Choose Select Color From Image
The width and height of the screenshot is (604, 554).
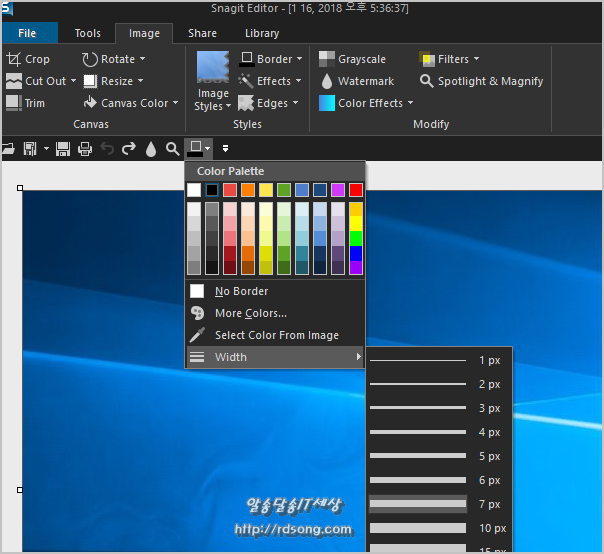(275, 335)
